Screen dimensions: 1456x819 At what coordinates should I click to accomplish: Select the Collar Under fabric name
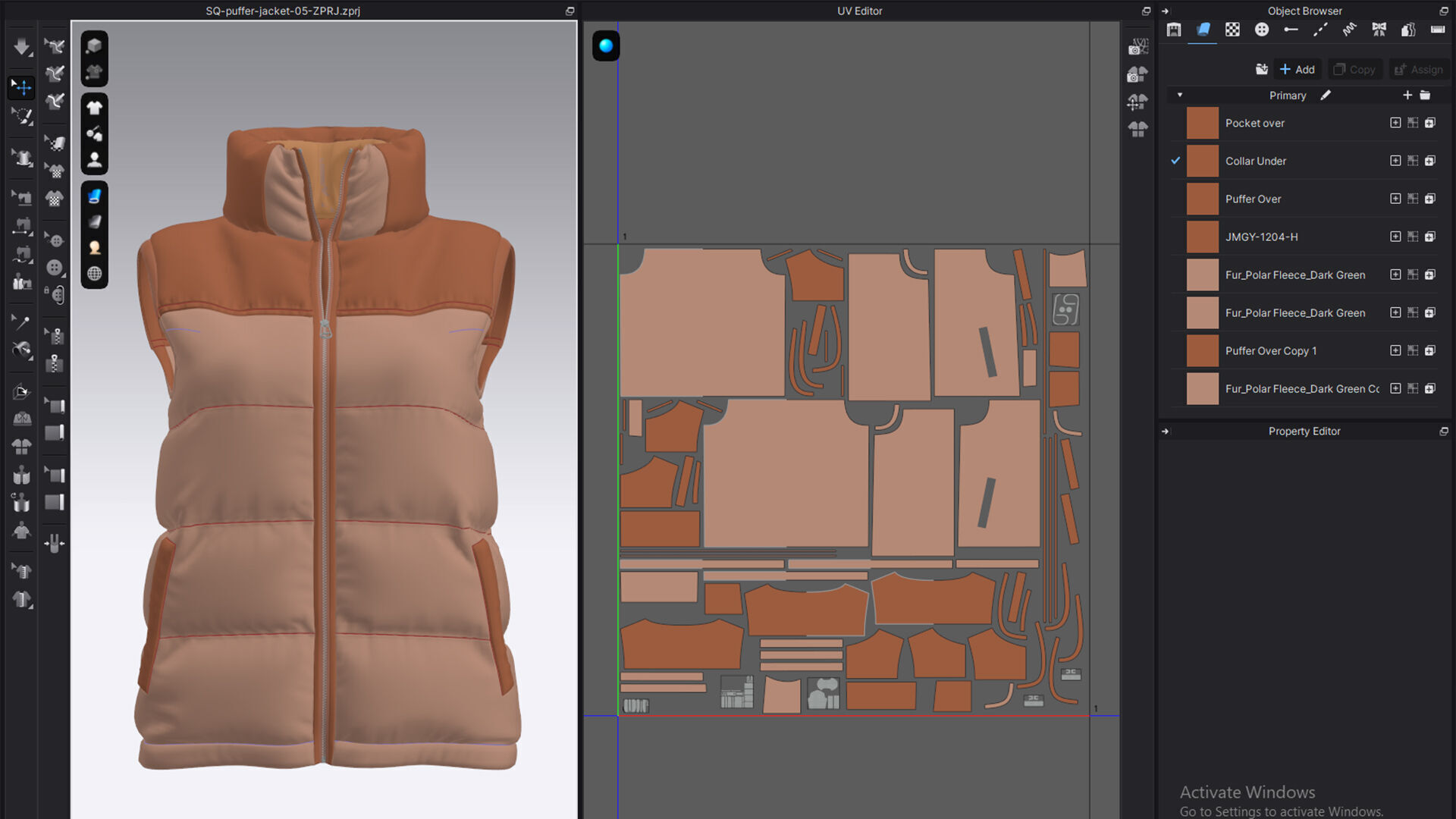tap(1256, 161)
